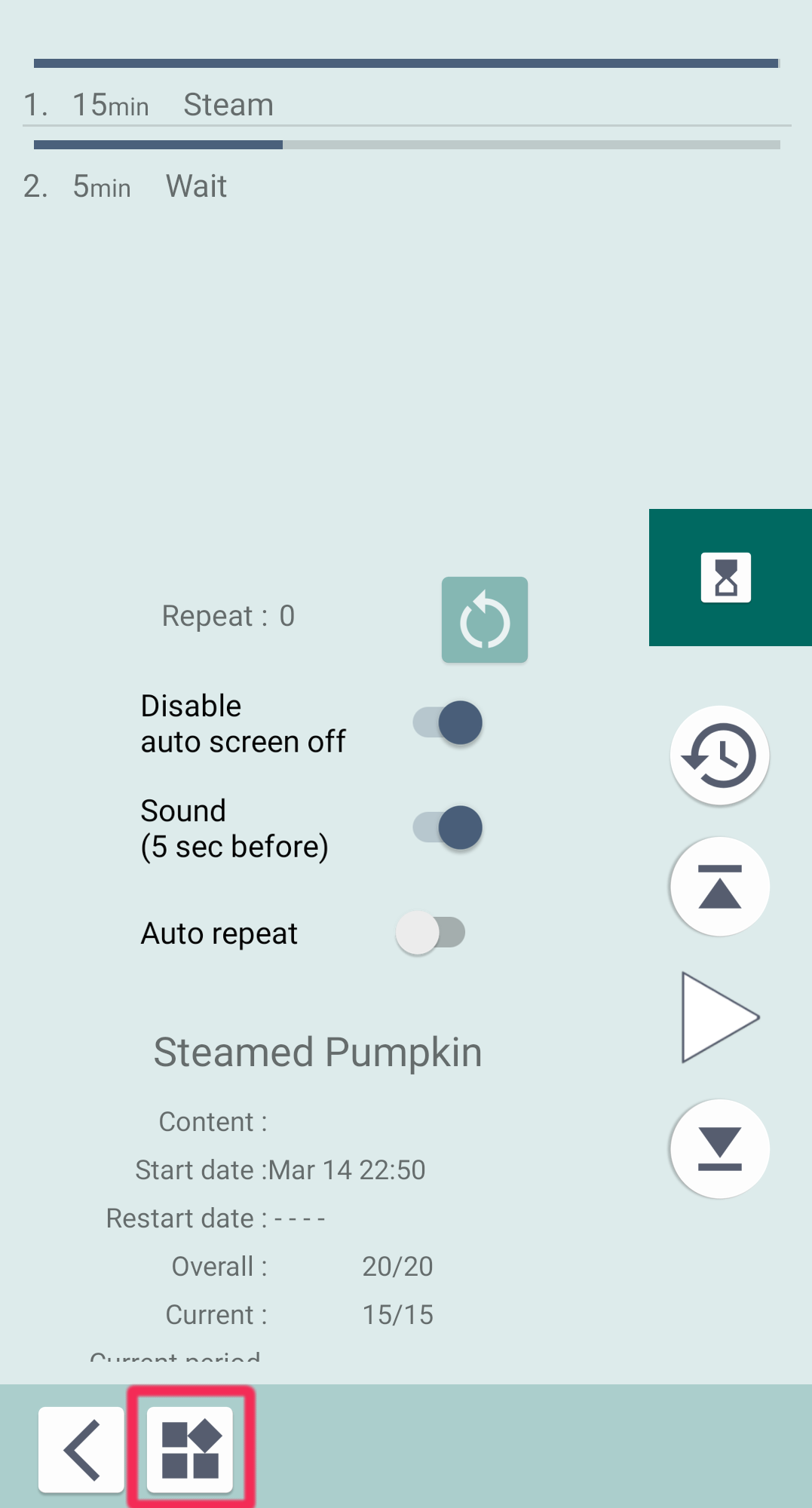
Task: Click the Steam step progress bar
Action: [406, 63]
